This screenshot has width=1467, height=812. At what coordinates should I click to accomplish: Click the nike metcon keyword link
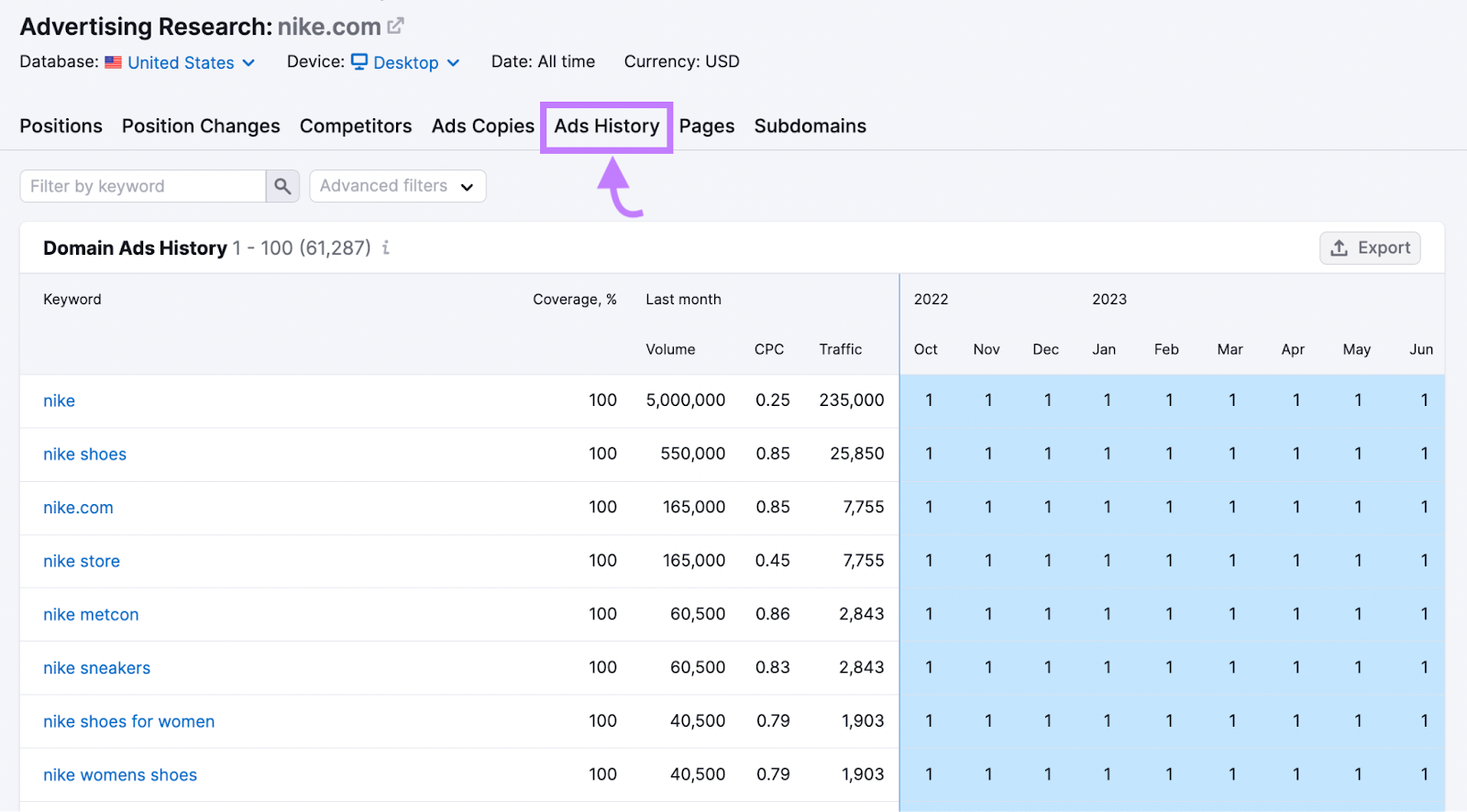(x=91, y=615)
